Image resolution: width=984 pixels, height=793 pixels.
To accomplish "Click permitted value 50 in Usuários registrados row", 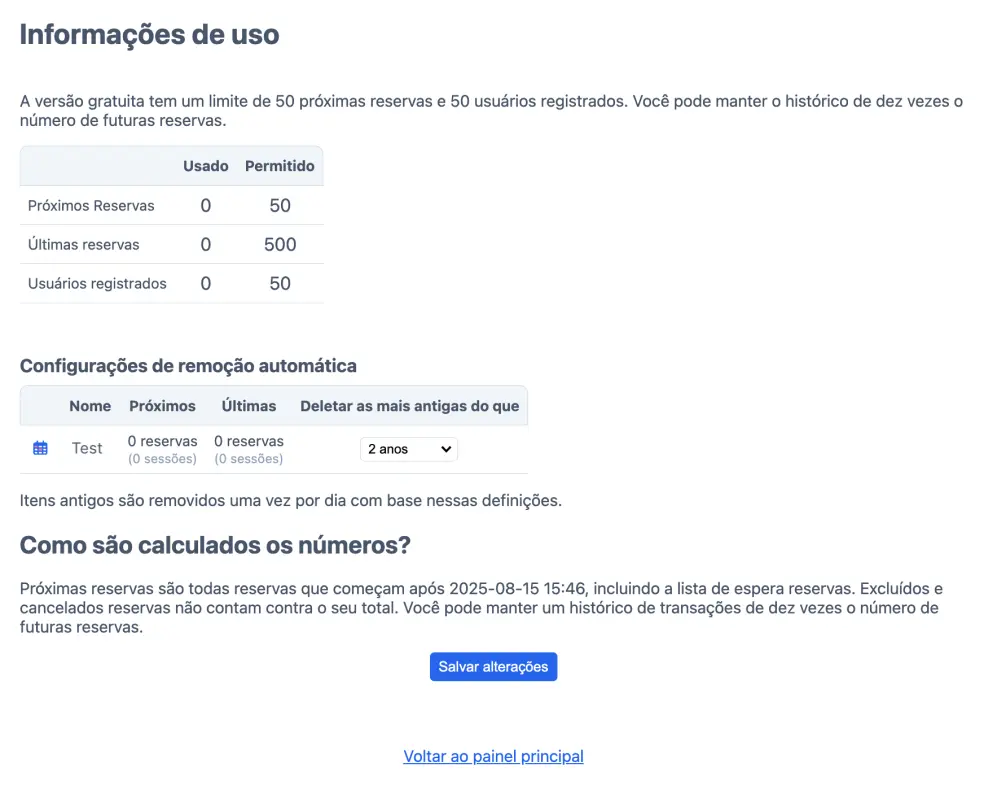I will pyautogui.click(x=280, y=284).
